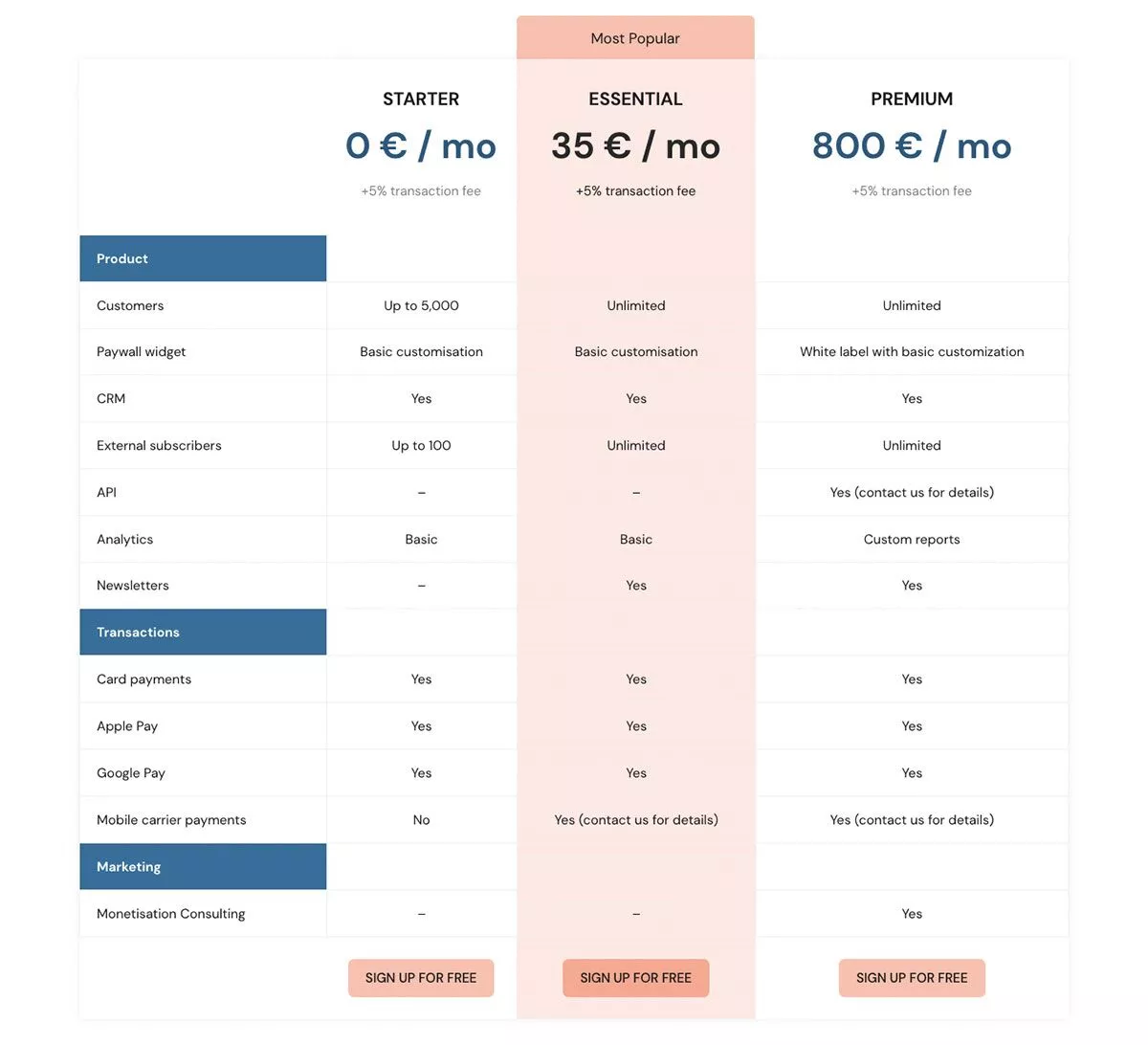This screenshot has width=1148, height=1045.
Task: Click Premium's API contact us for details cell
Action: tap(912, 492)
